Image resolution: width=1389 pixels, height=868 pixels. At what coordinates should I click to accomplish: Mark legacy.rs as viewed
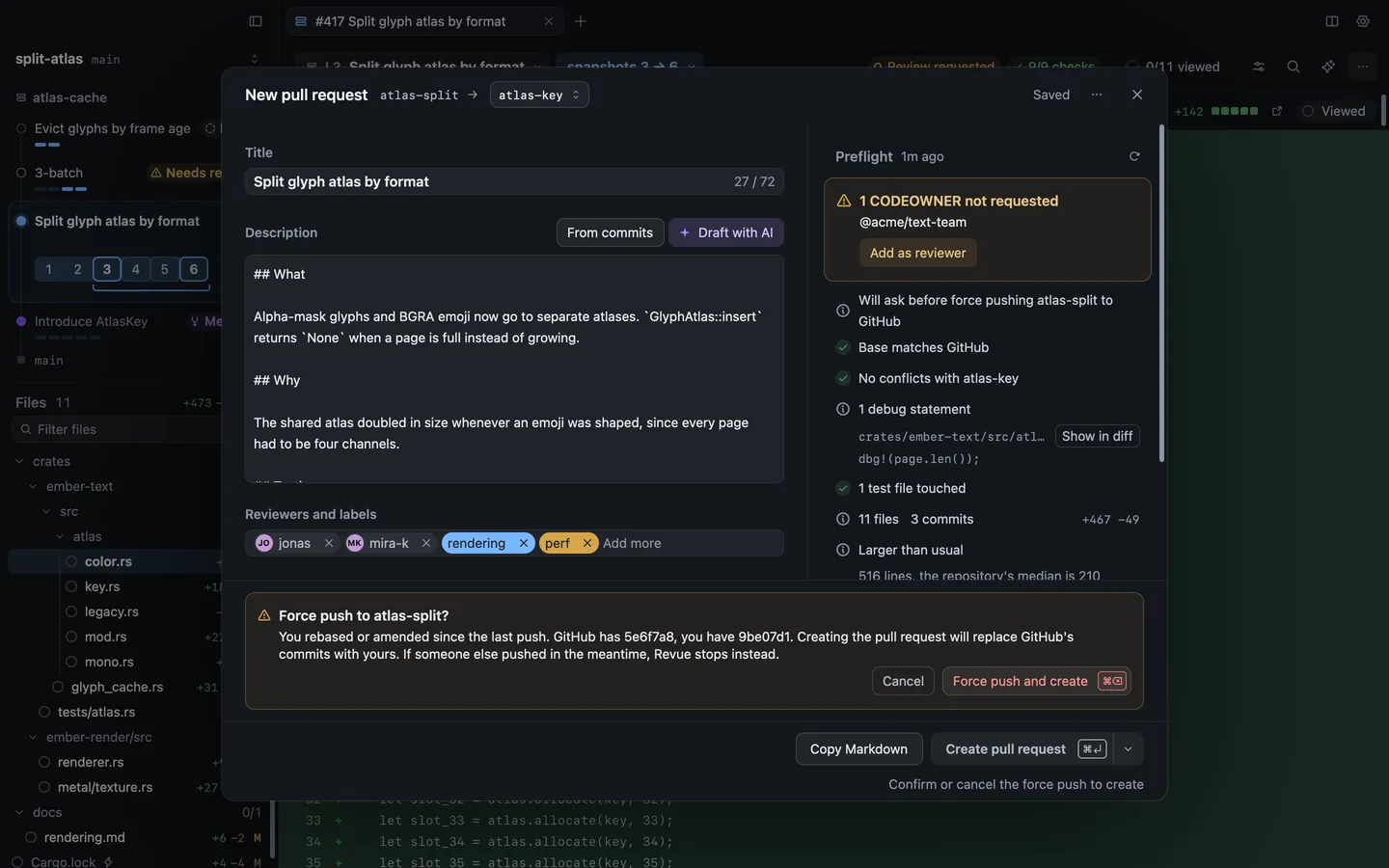point(71,611)
